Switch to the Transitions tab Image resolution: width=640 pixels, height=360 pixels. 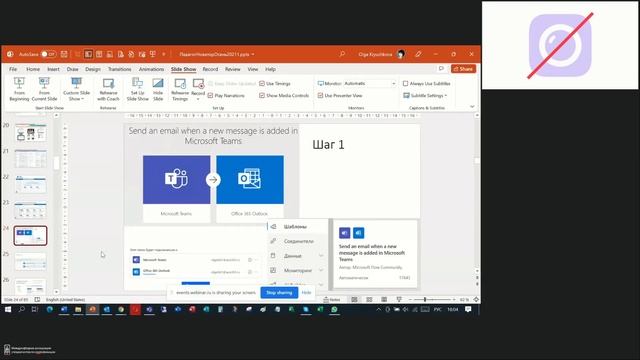pyautogui.click(x=120, y=69)
